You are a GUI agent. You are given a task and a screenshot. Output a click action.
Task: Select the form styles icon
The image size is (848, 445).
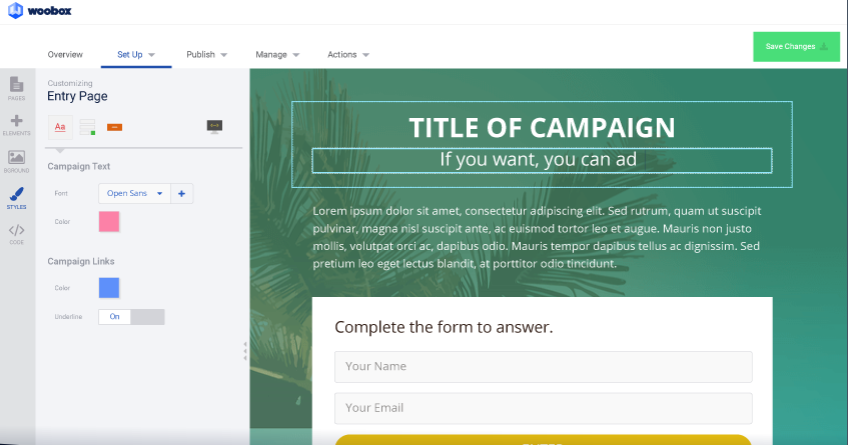click(87, 127)
